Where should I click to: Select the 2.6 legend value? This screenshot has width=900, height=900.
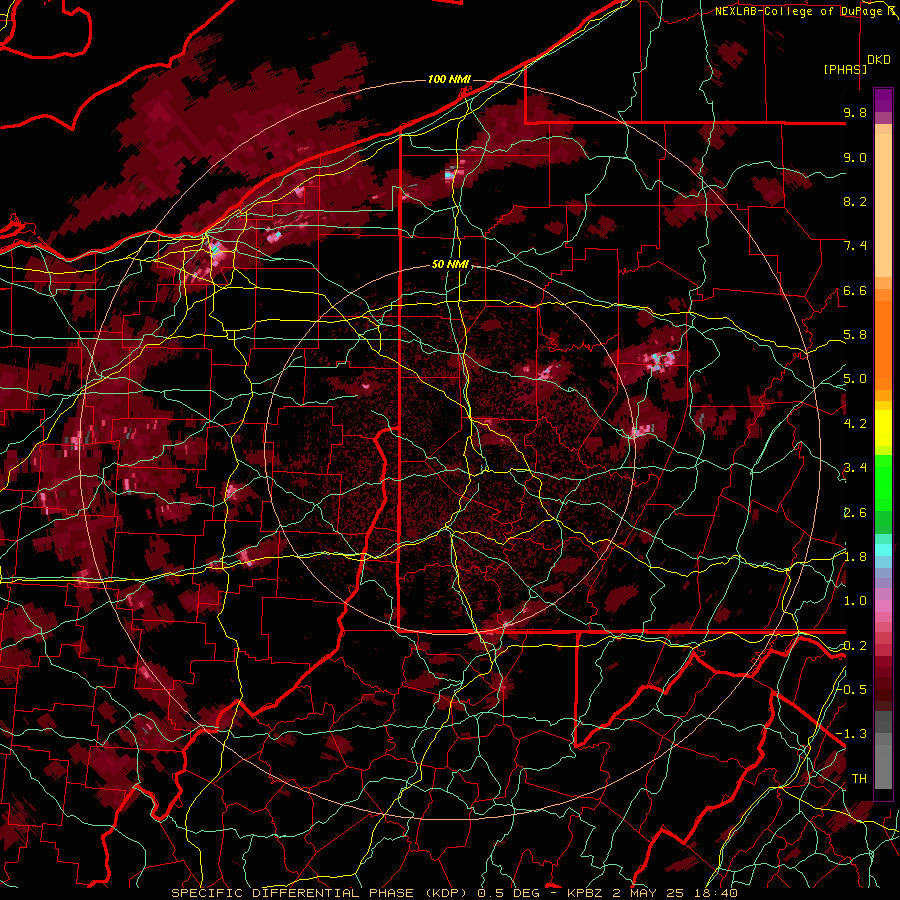click(855, 513)
